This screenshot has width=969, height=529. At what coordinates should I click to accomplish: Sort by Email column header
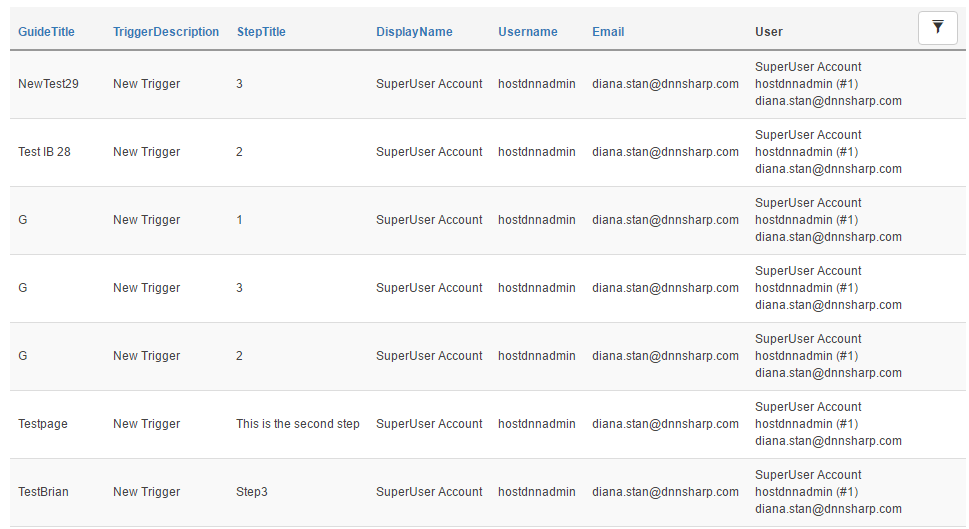pos(608,32)
